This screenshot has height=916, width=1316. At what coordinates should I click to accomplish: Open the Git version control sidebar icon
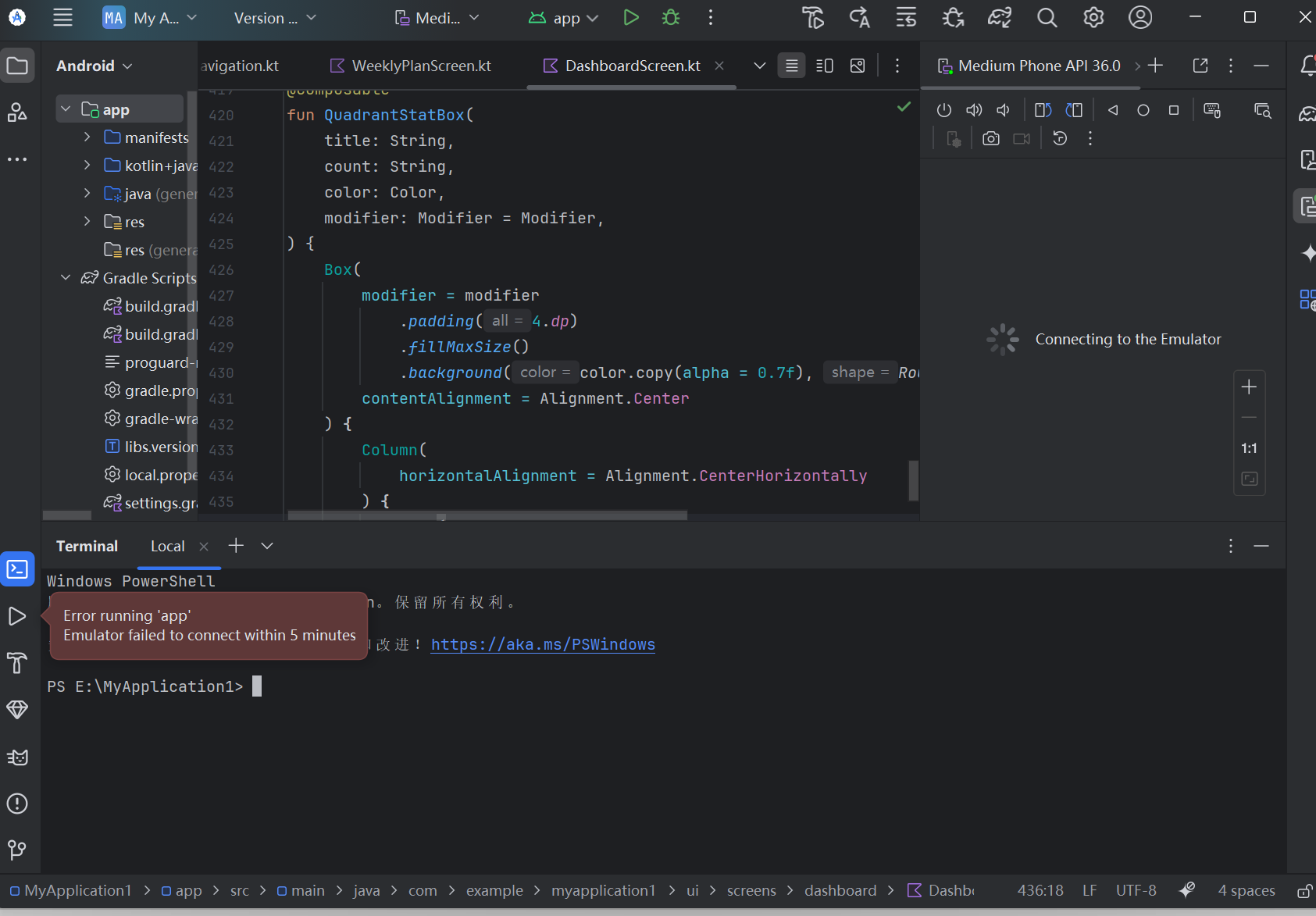coord(17,850)
